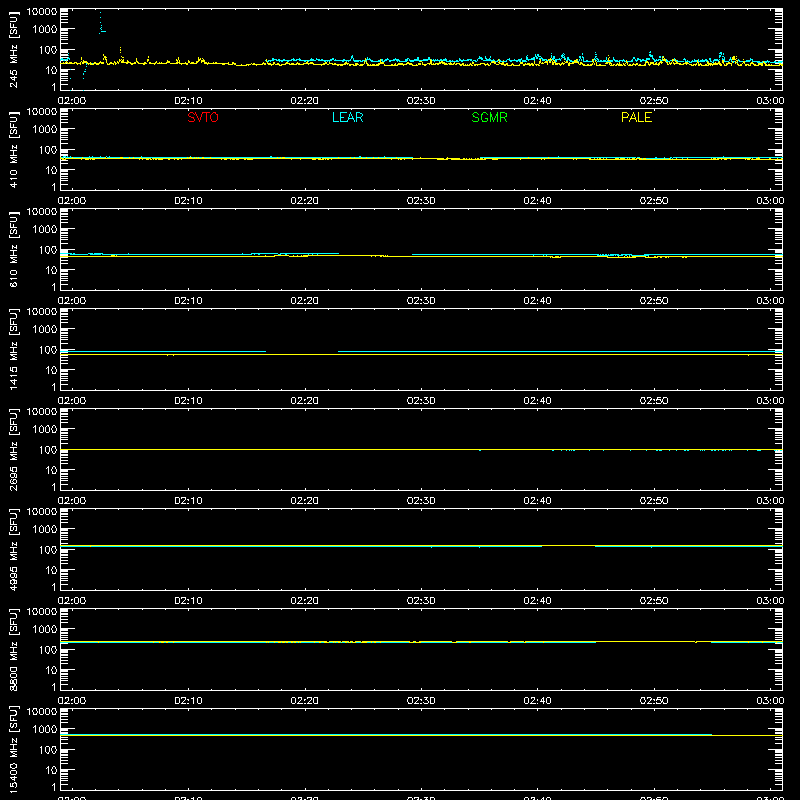Click the 02:00 time label below 4995 MHz plot
Viewport: 800px width, 800px height.
point(72,601)
